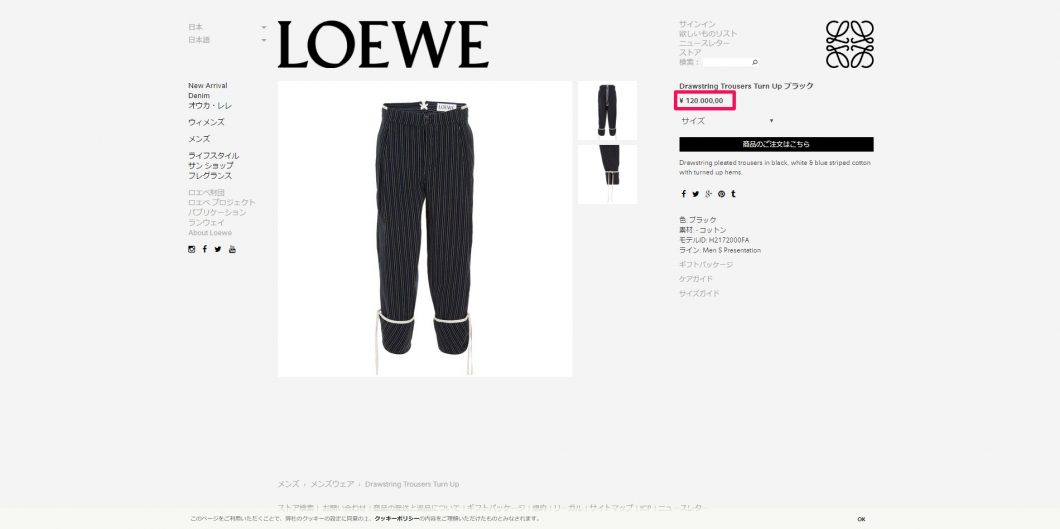Select the first trousers thumbnail
The height and width of the screenshot is (529, 1060).
coord(607,110)
